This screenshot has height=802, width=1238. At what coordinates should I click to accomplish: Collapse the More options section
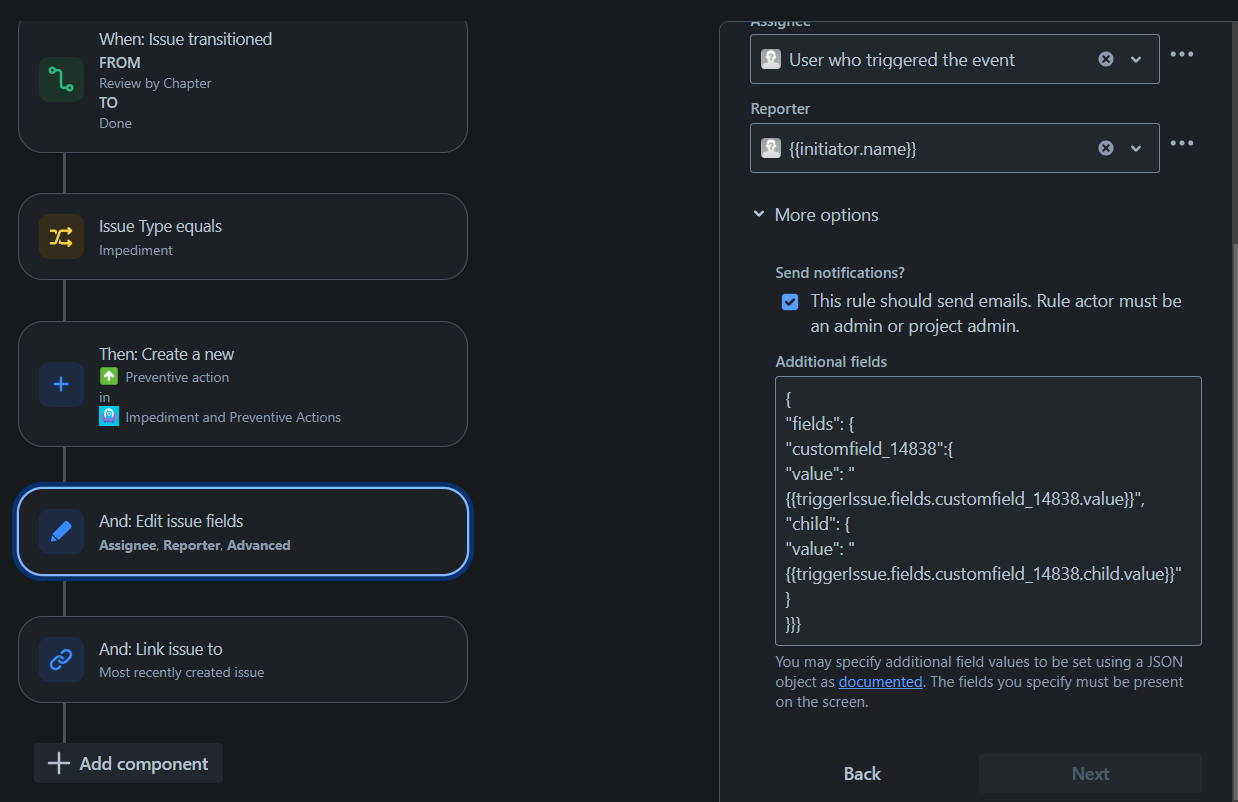758,214
